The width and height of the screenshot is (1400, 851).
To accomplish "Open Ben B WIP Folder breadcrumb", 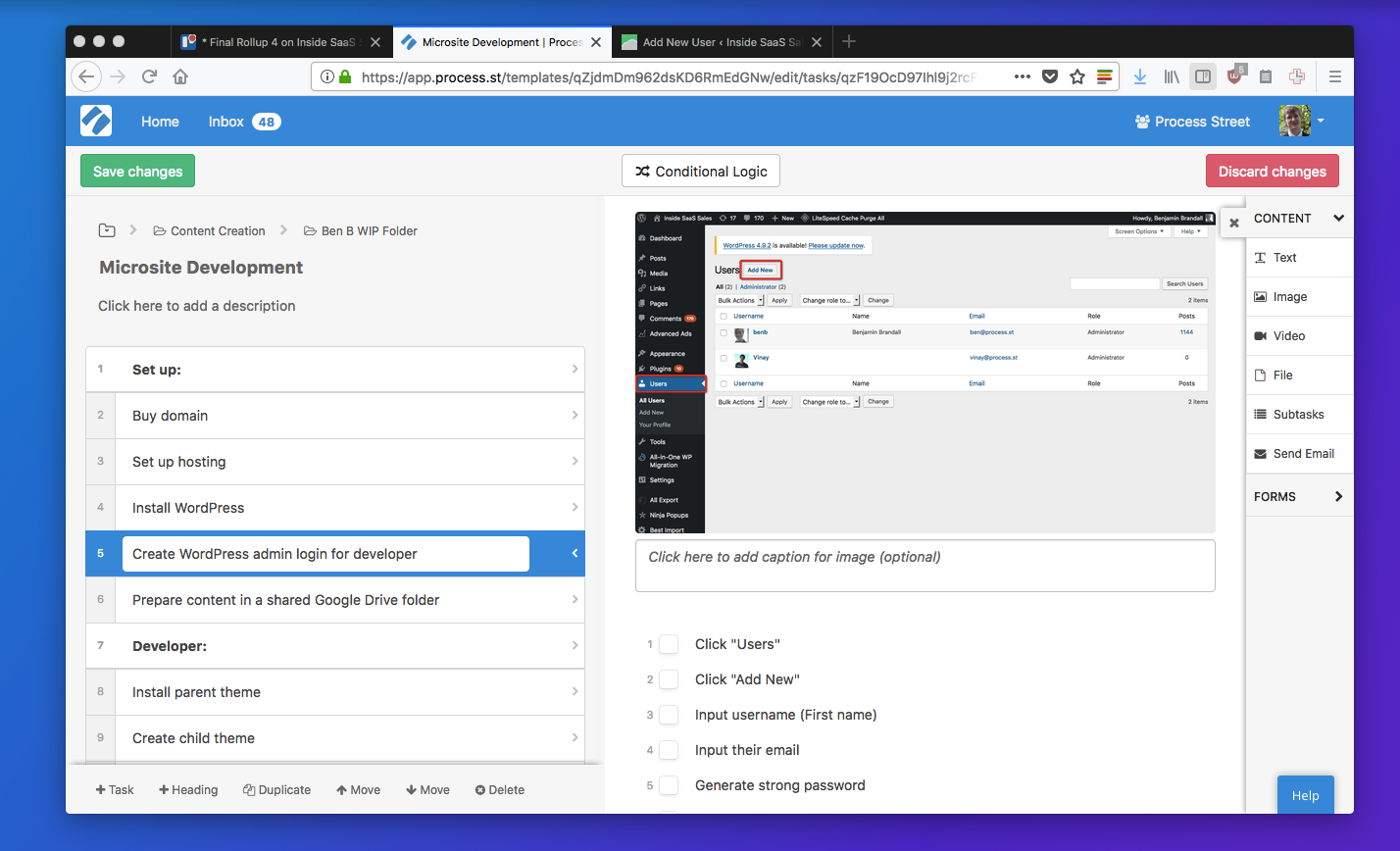I will click(x=360, y=230).
